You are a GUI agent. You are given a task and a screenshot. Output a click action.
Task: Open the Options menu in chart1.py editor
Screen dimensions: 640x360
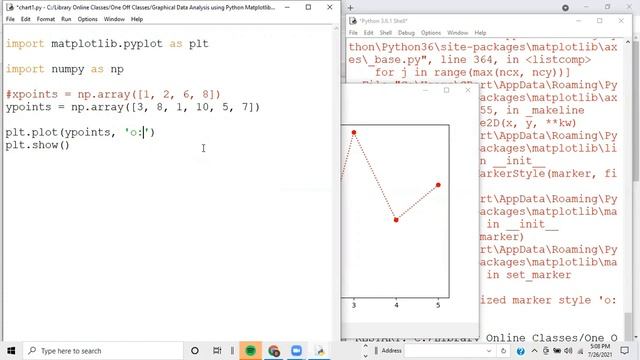88,19
